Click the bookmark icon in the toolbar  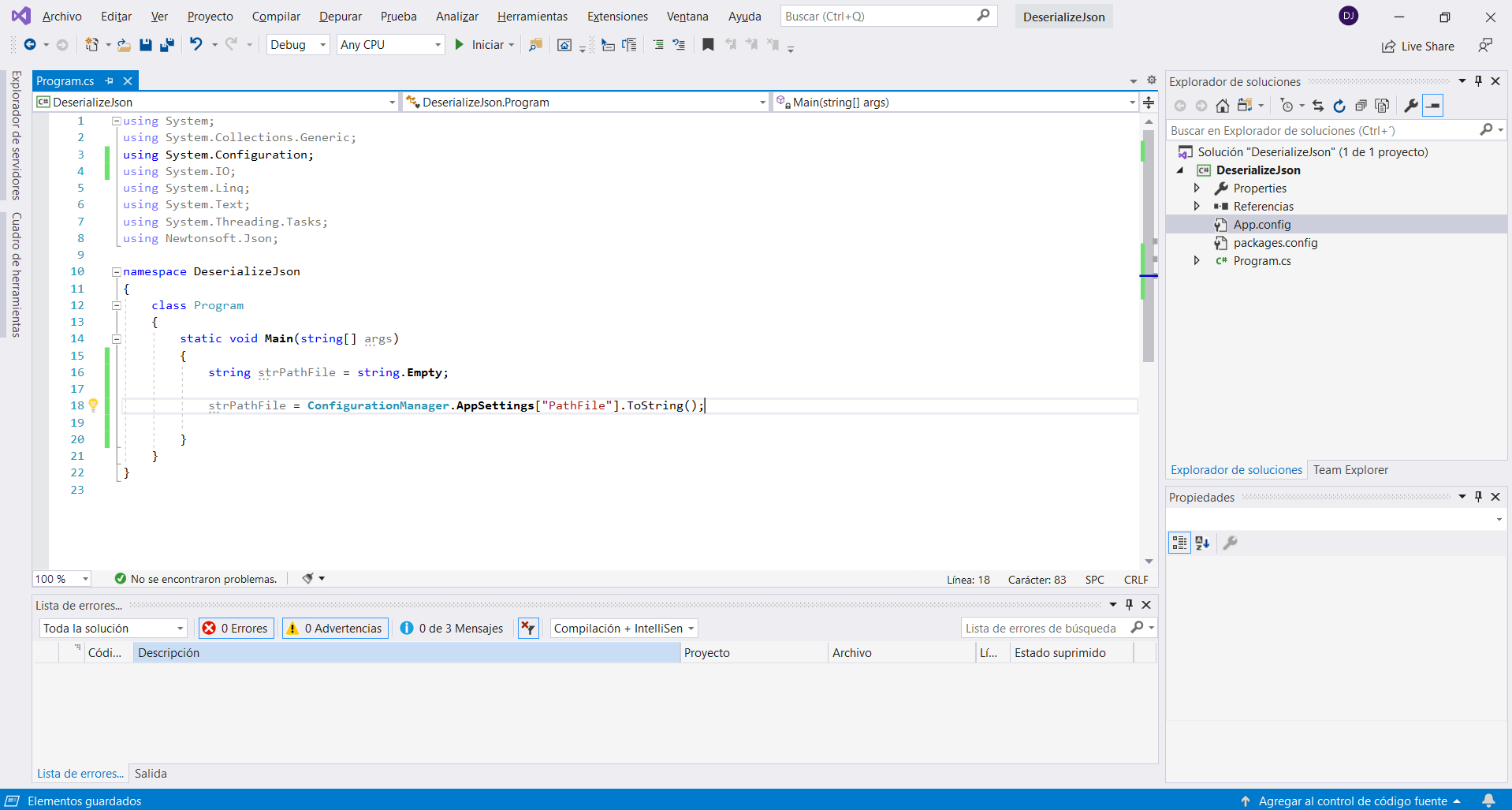[708, 45]
